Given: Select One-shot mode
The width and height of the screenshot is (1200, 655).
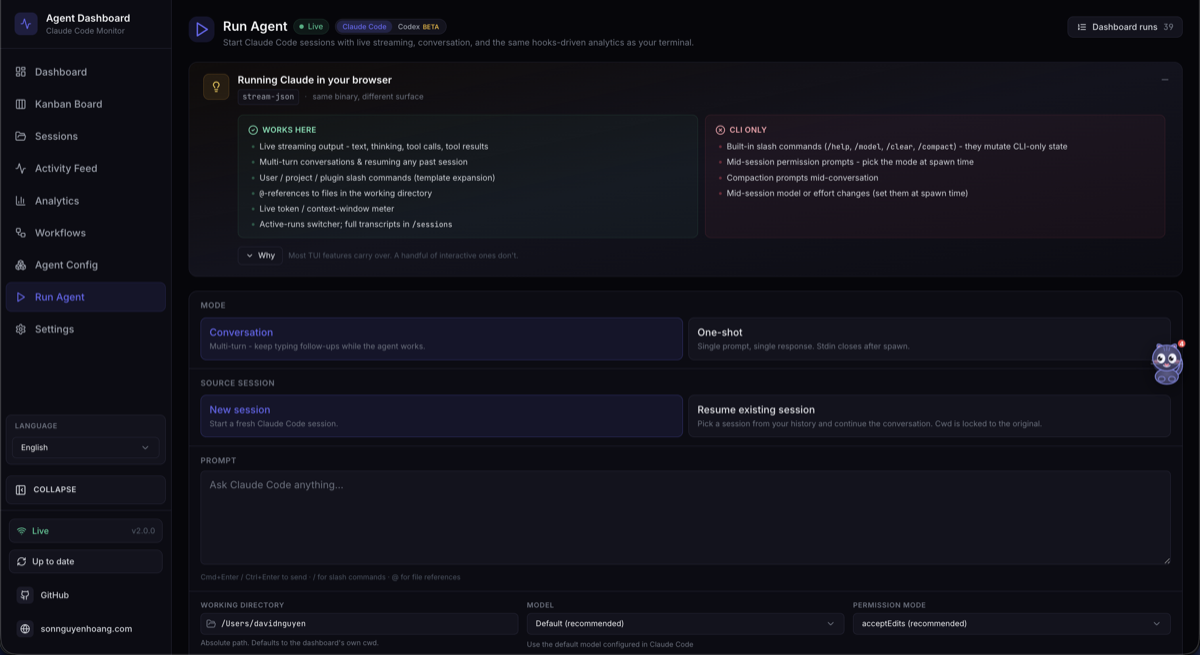Looking at the screenshot, I should 929,339.
